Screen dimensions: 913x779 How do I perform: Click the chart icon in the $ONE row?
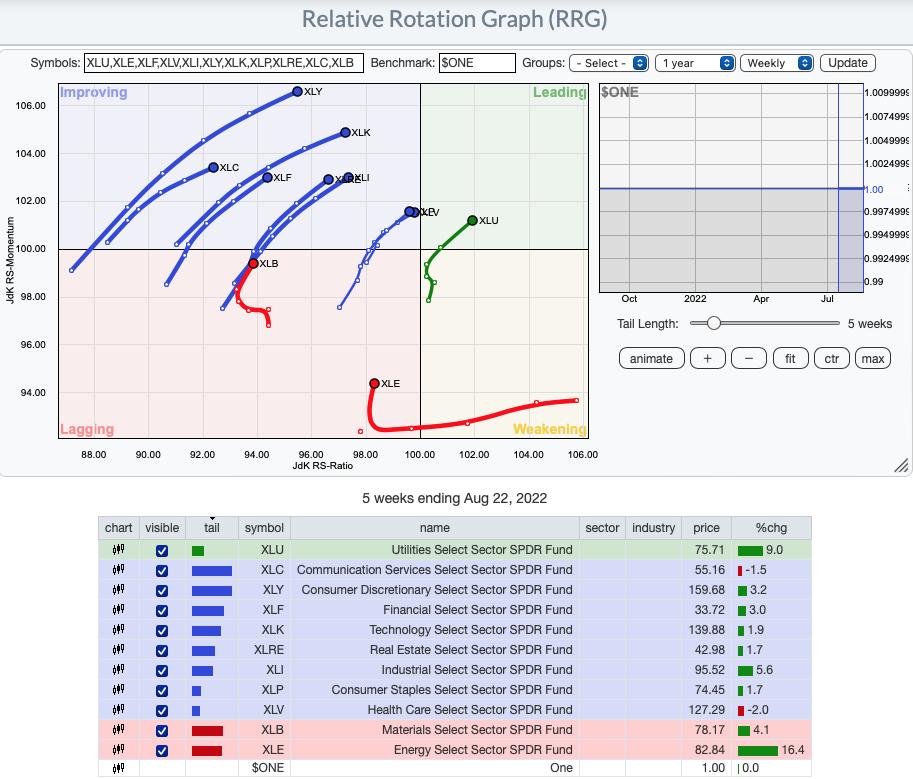118,768
